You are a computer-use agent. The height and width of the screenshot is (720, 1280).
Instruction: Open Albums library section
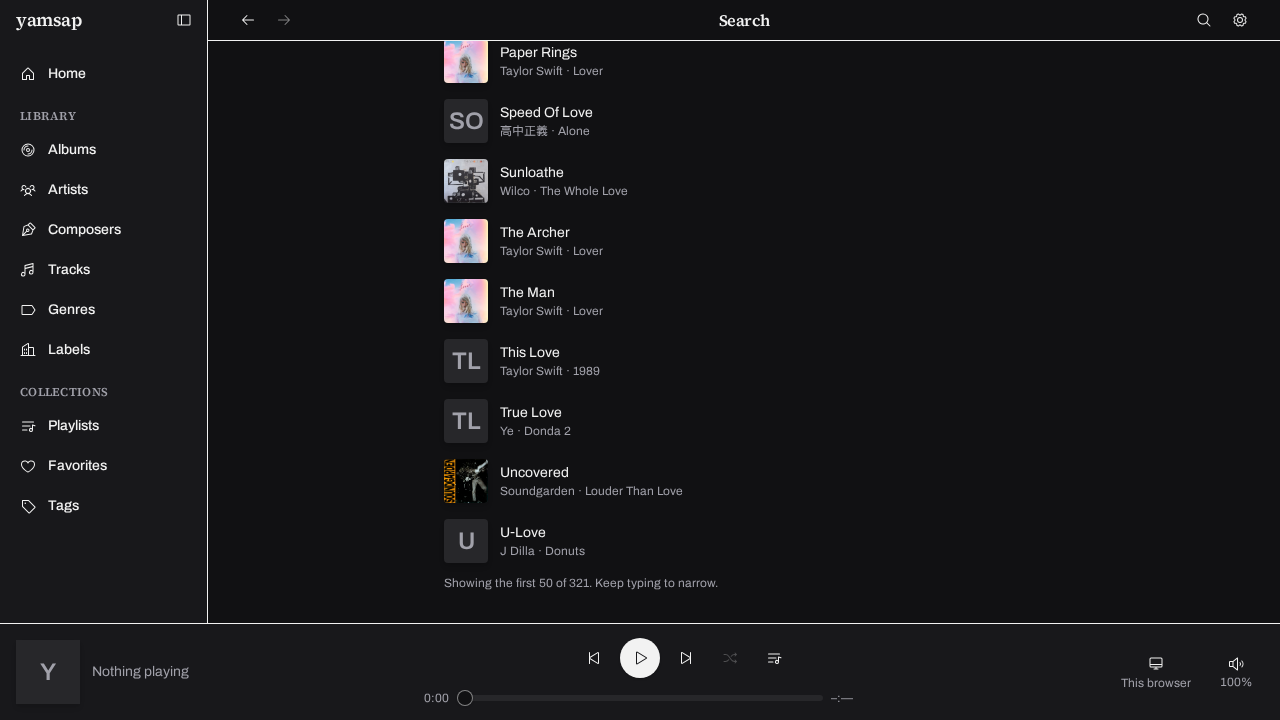pos(104,150)
